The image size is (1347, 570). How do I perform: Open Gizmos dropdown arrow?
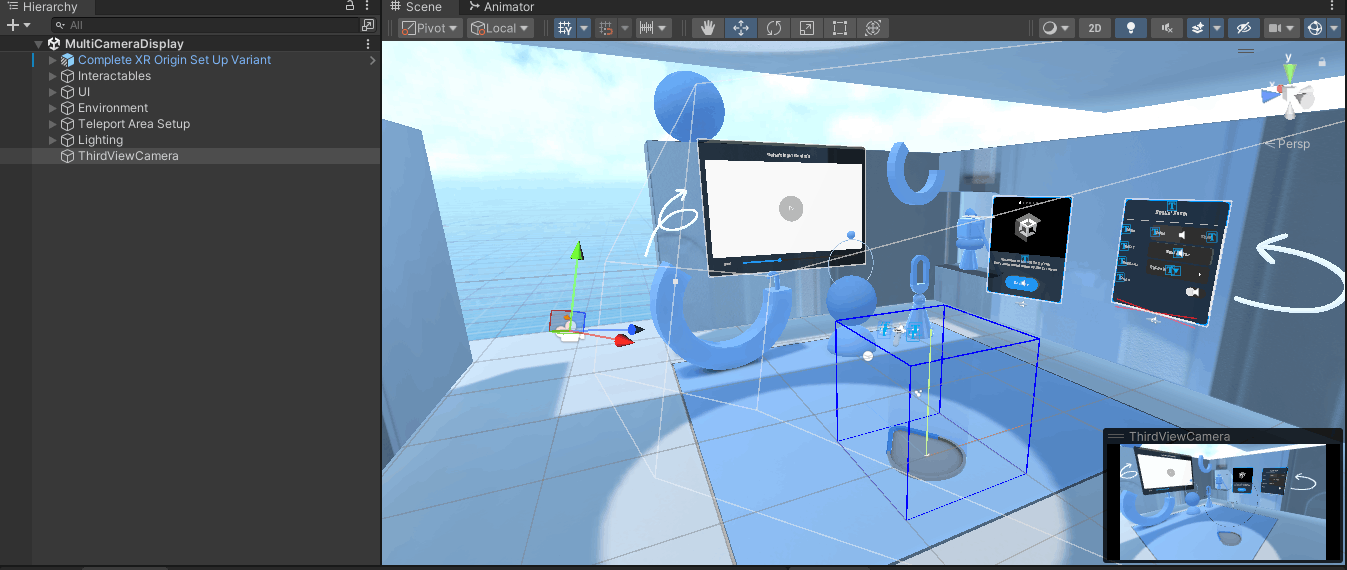1335,28
